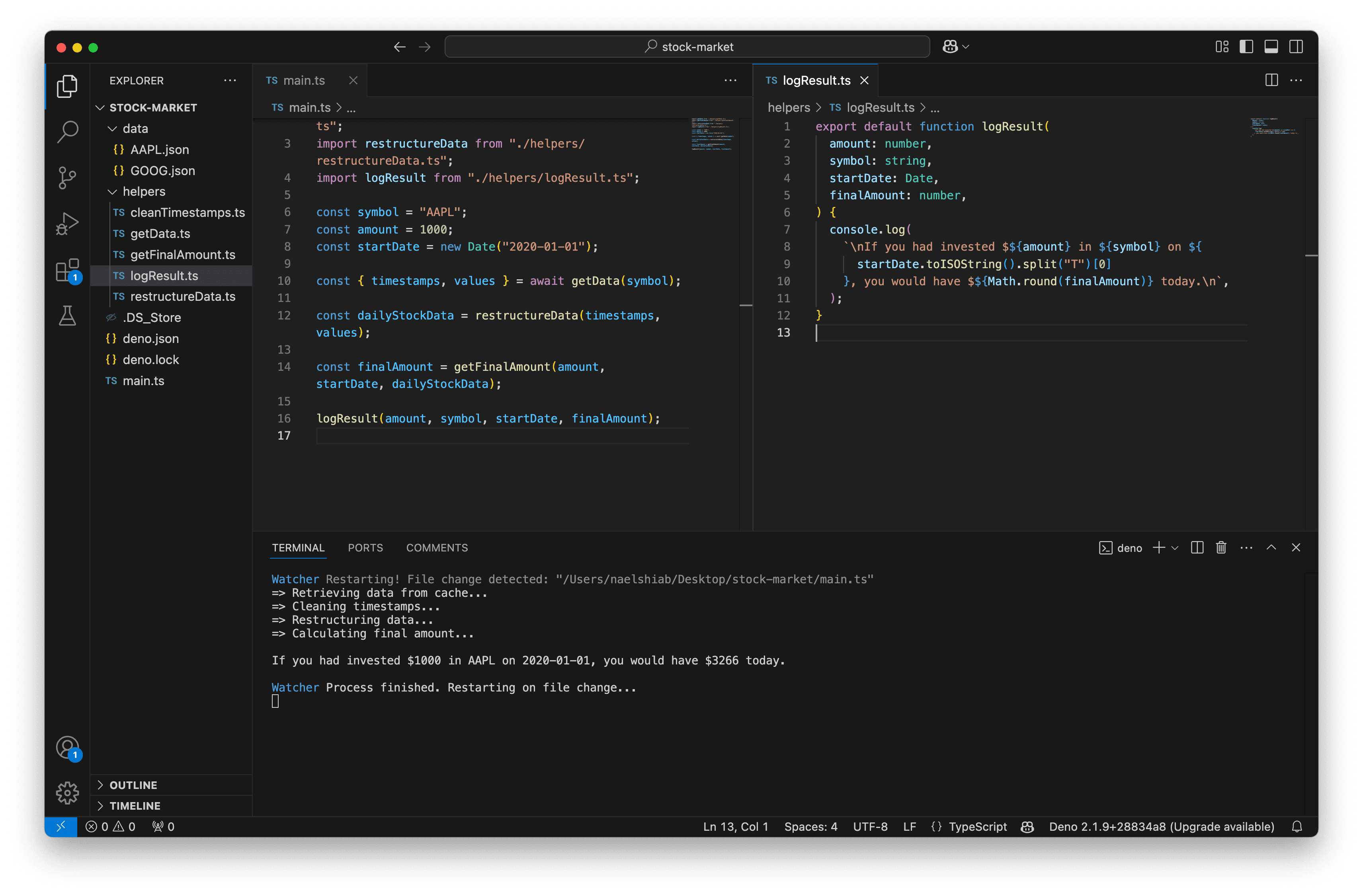
Task: Open the Testing flask view
Action: [67, 316]
